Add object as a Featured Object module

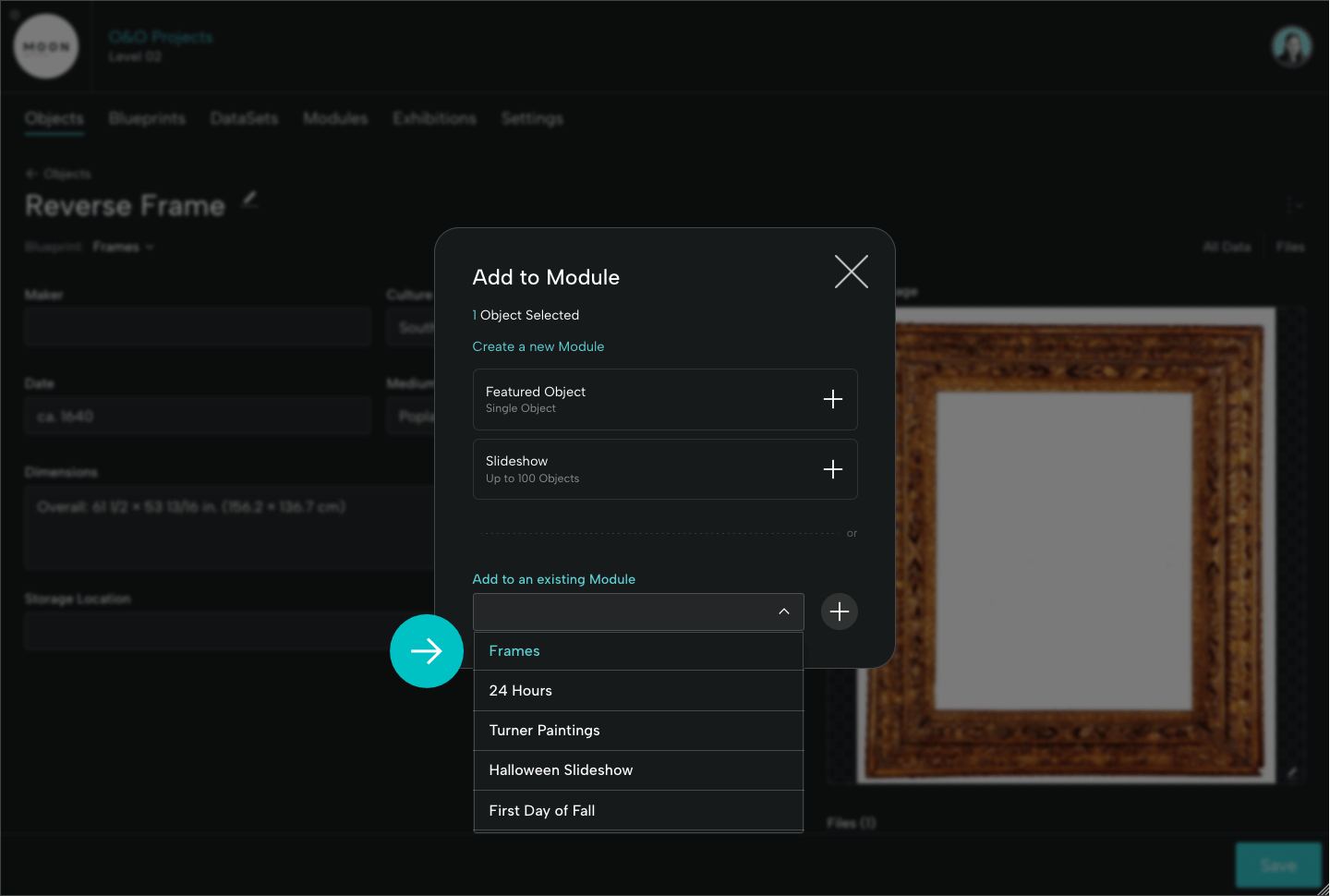tap(832, 399)
